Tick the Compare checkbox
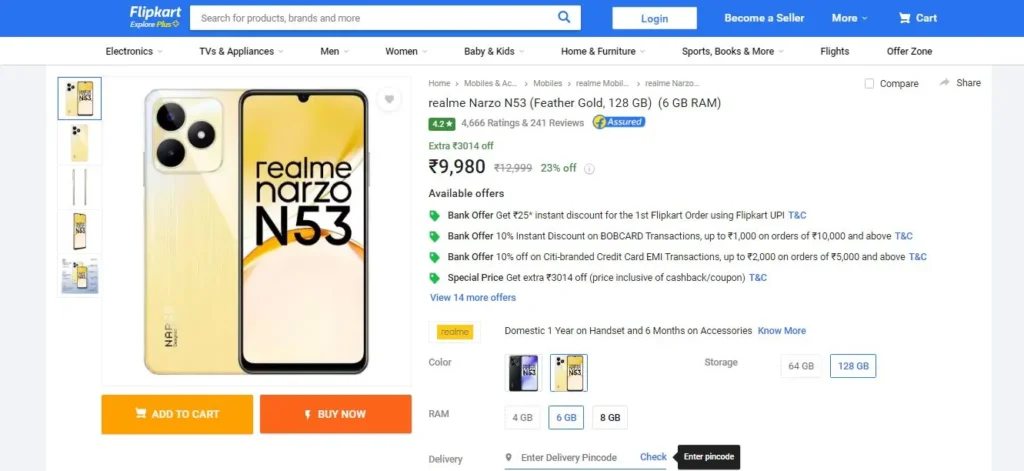1024x471 pixels. pos(869,84)
